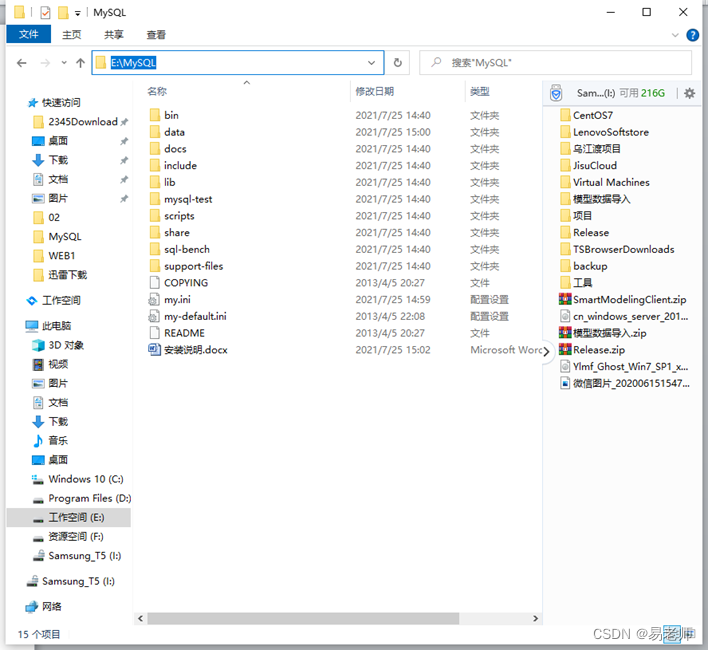Viewport: 708px width, 650px height.
Task: Refresh the current folder view
Action: [397, 62]
